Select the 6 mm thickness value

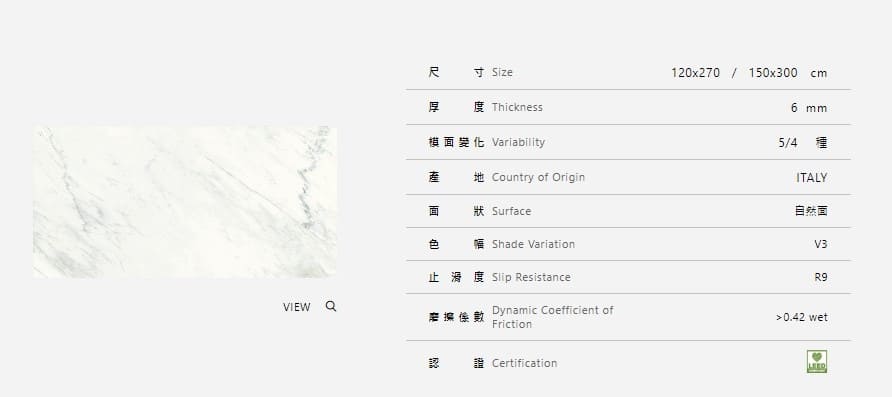[808, 108]
